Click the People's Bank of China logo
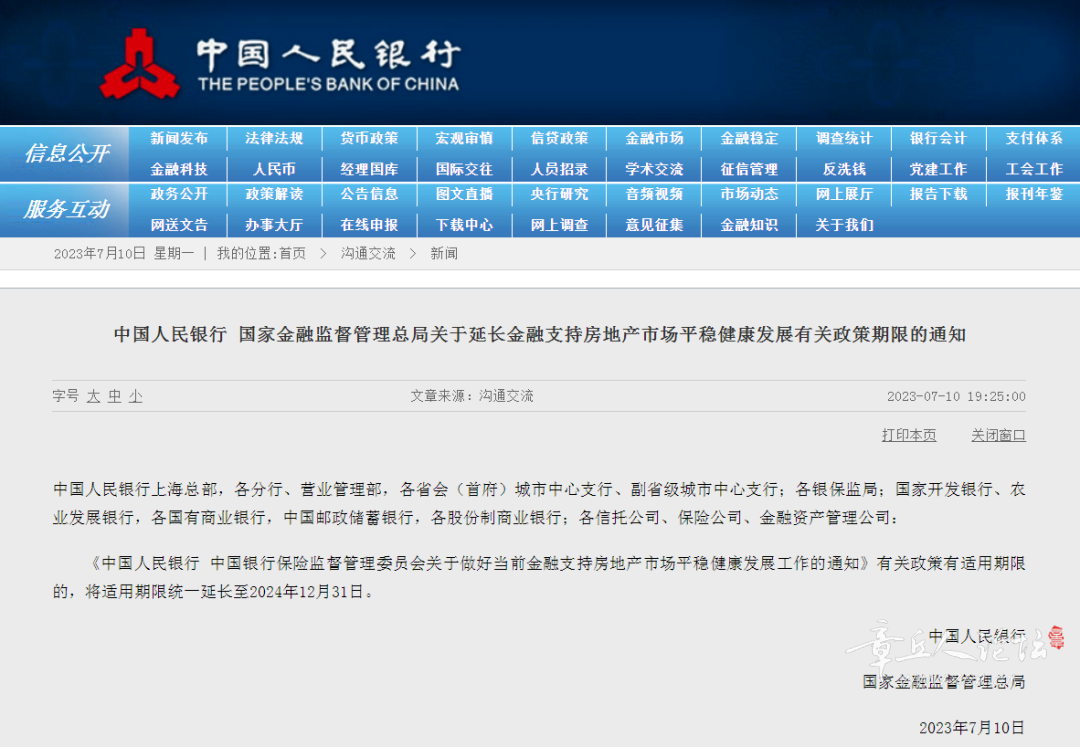The image size is (1080, 747). point(139,64)
